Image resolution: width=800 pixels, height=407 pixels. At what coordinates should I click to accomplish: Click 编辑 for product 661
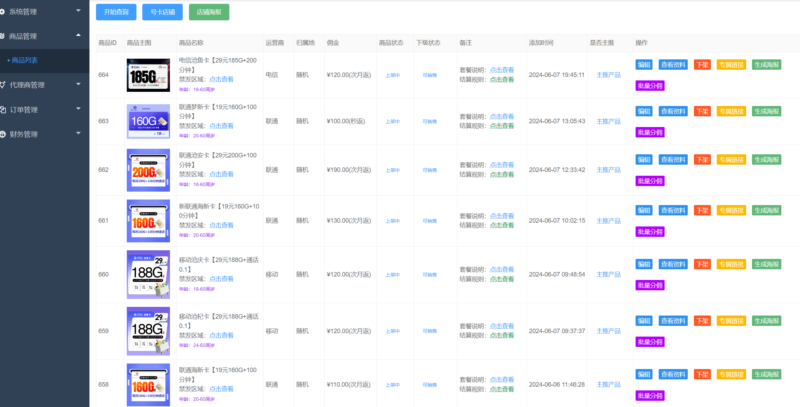point(644,210)
